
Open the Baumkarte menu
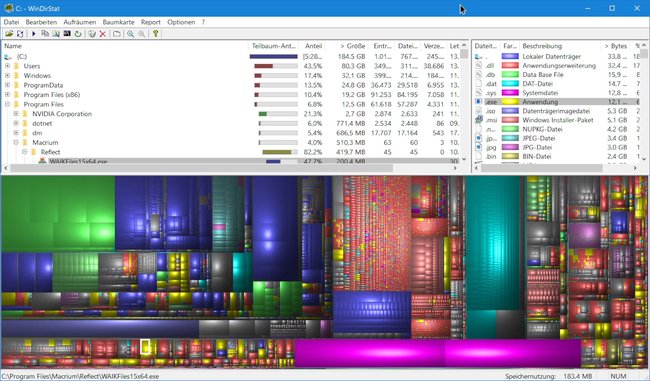118,22
